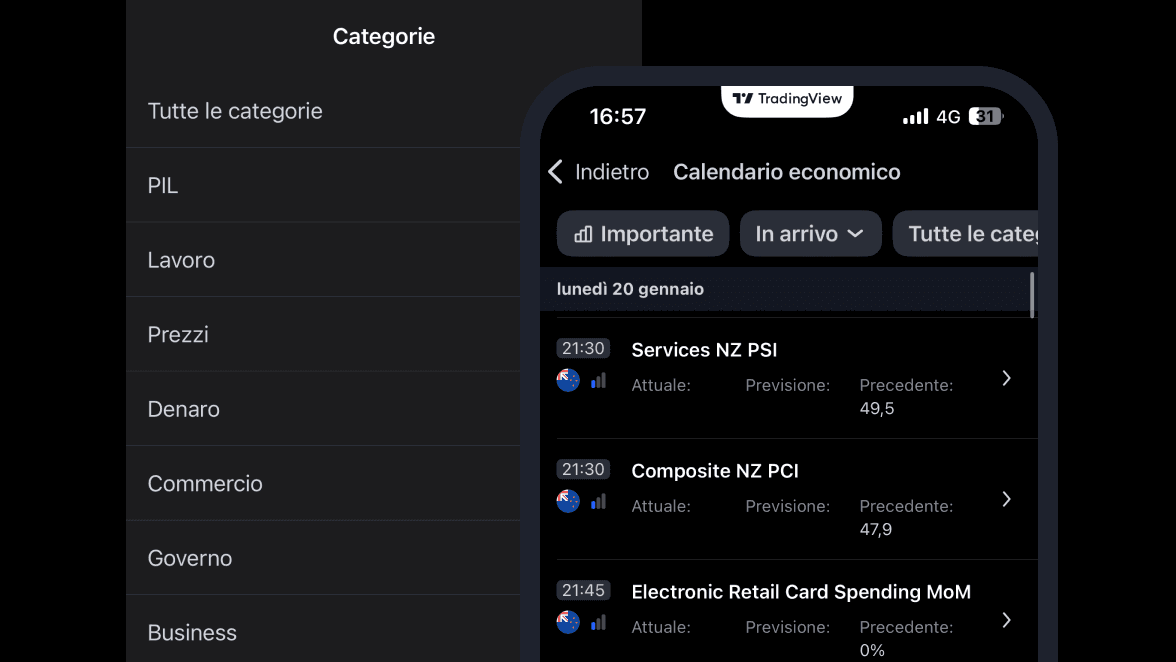1176x662 pixels.
Task: Click importance bars icon for Composite NZ PCI
Action: tap(598, 501)
